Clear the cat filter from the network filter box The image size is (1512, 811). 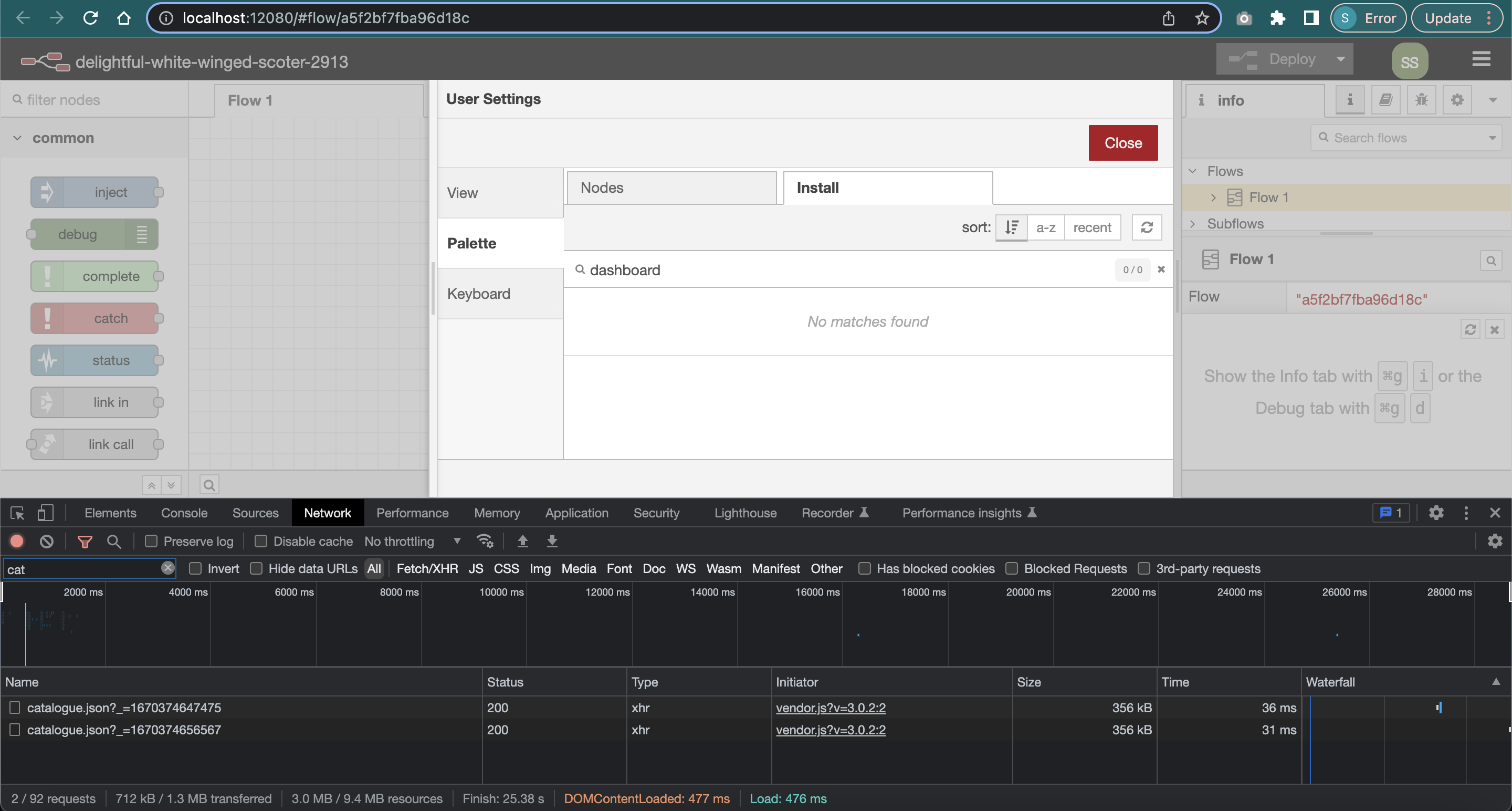point(167,568)
